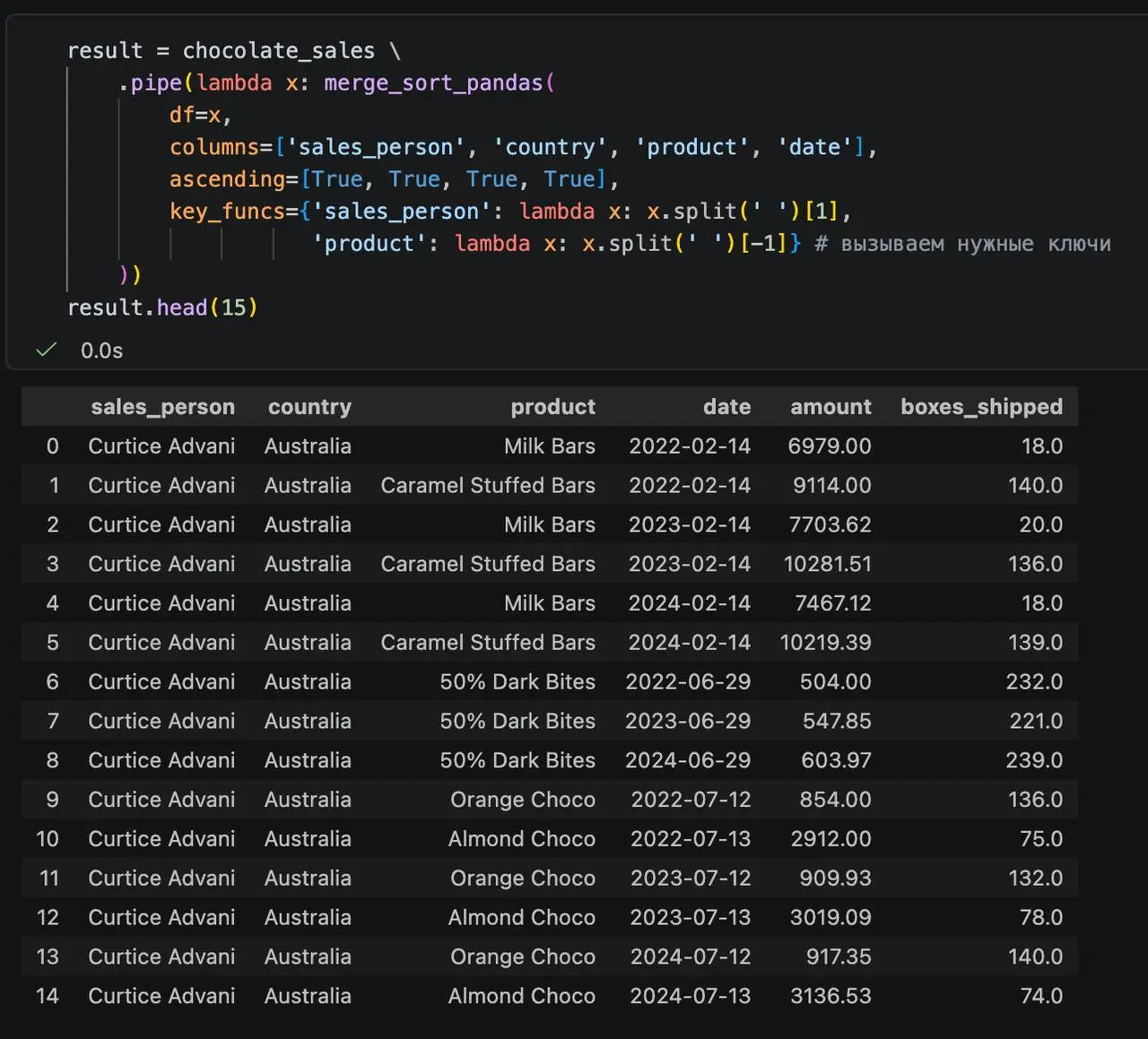Click the chocolate_sales variable name
Screen dimensions: 1148x1039
(x=279, y=51)
